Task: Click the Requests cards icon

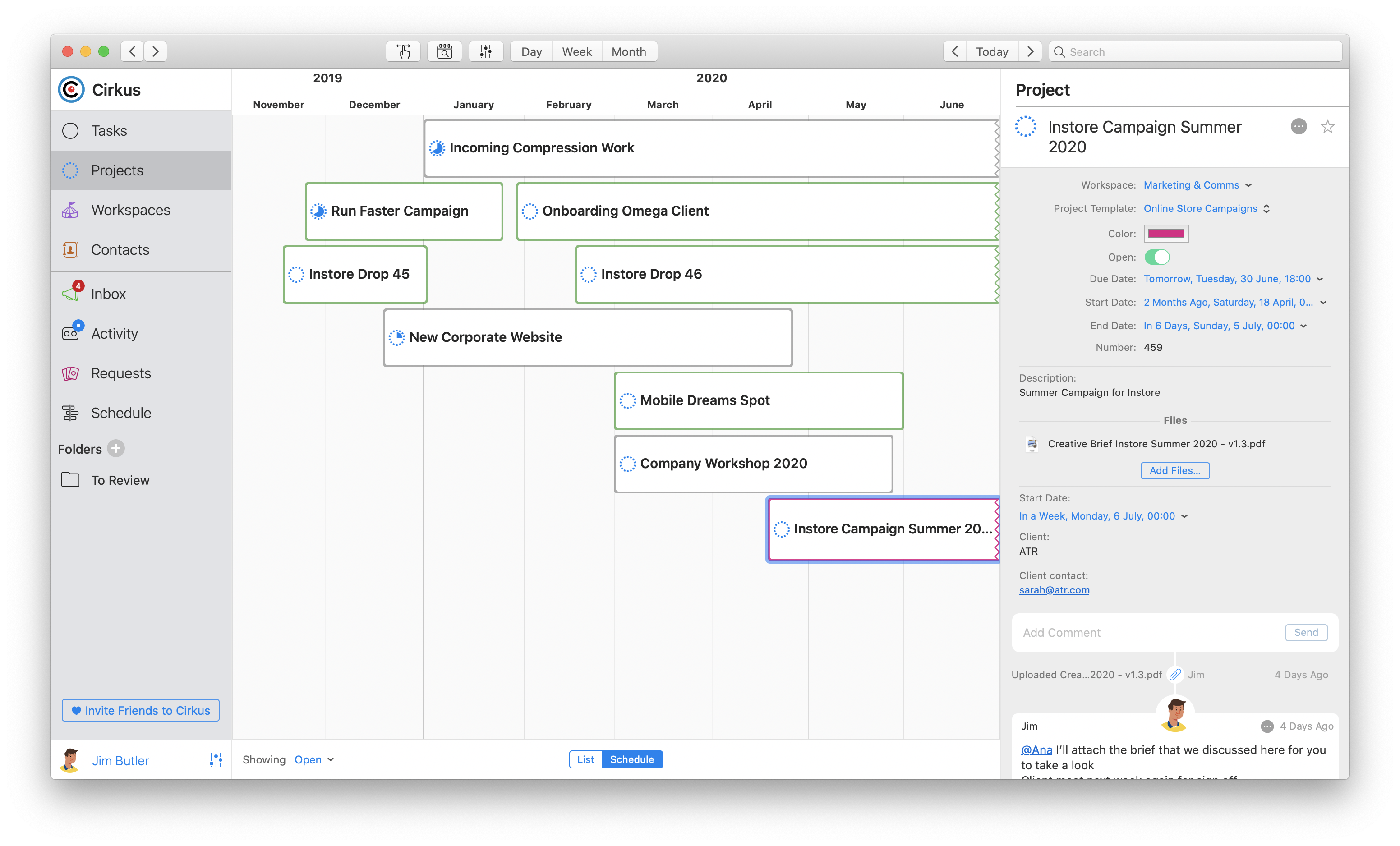Action: (70, 373)
